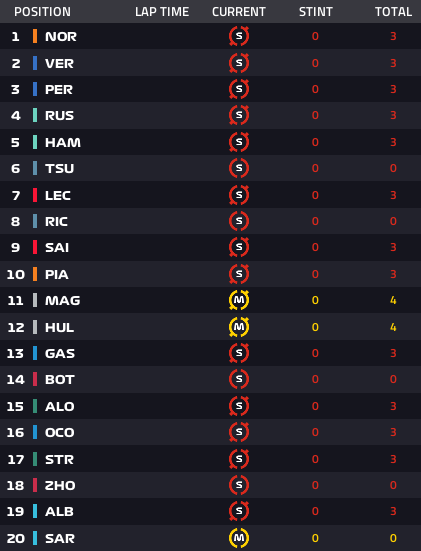The image size is (421, 551).
Task: Open driver HAM's row
Action: coord(210,142)
